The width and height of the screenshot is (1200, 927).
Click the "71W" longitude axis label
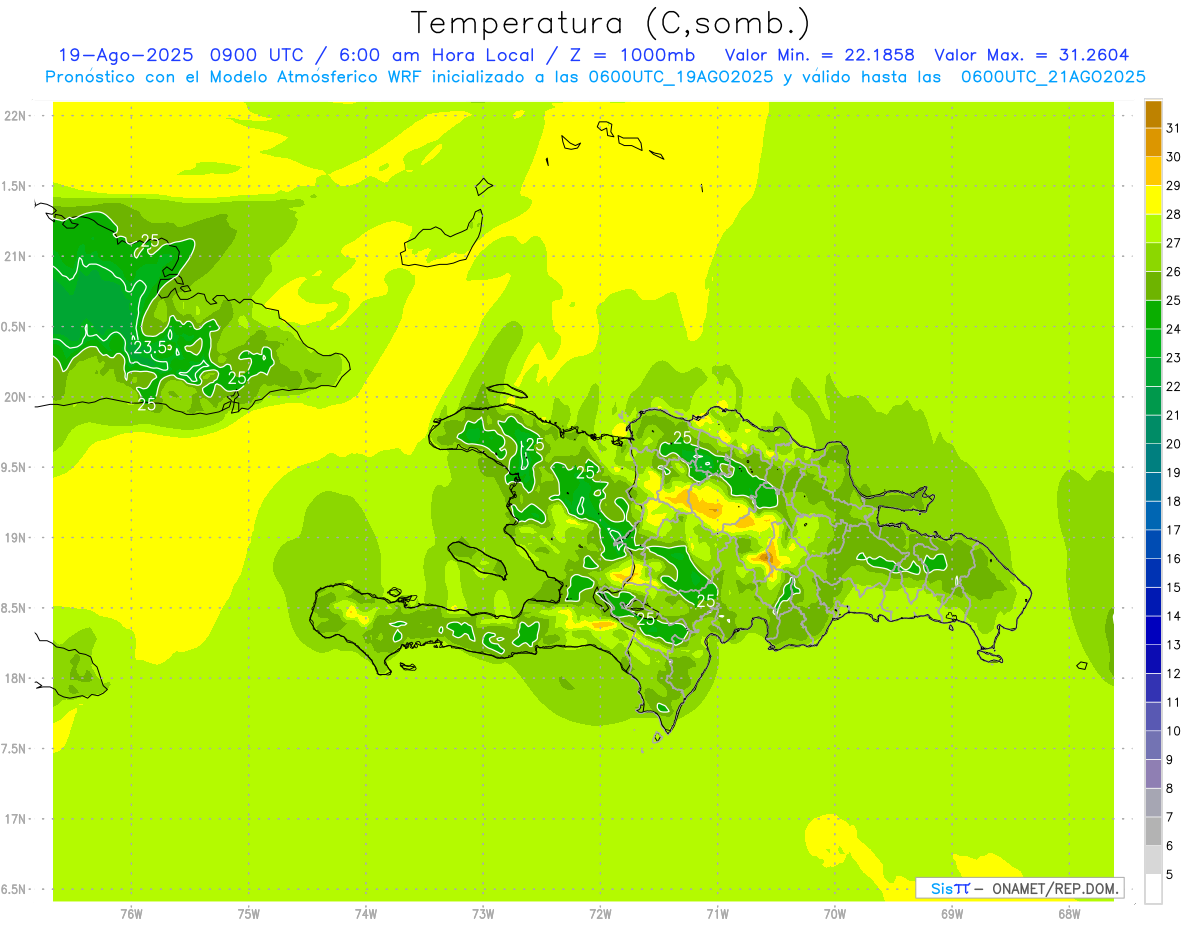tap(717, 914)
